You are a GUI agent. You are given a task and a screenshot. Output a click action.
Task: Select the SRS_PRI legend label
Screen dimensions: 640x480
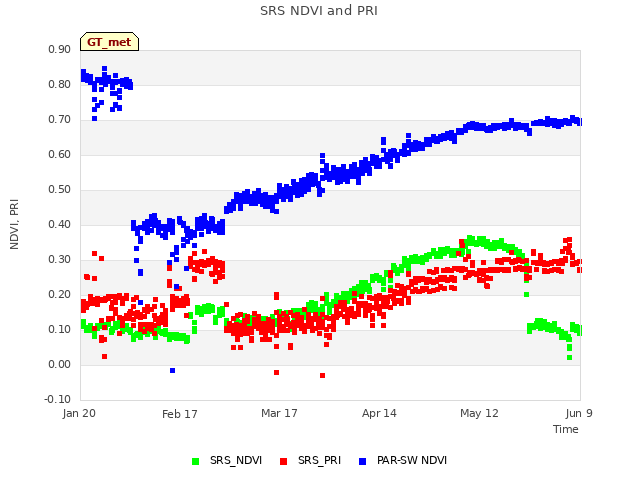tap(319, 460)
